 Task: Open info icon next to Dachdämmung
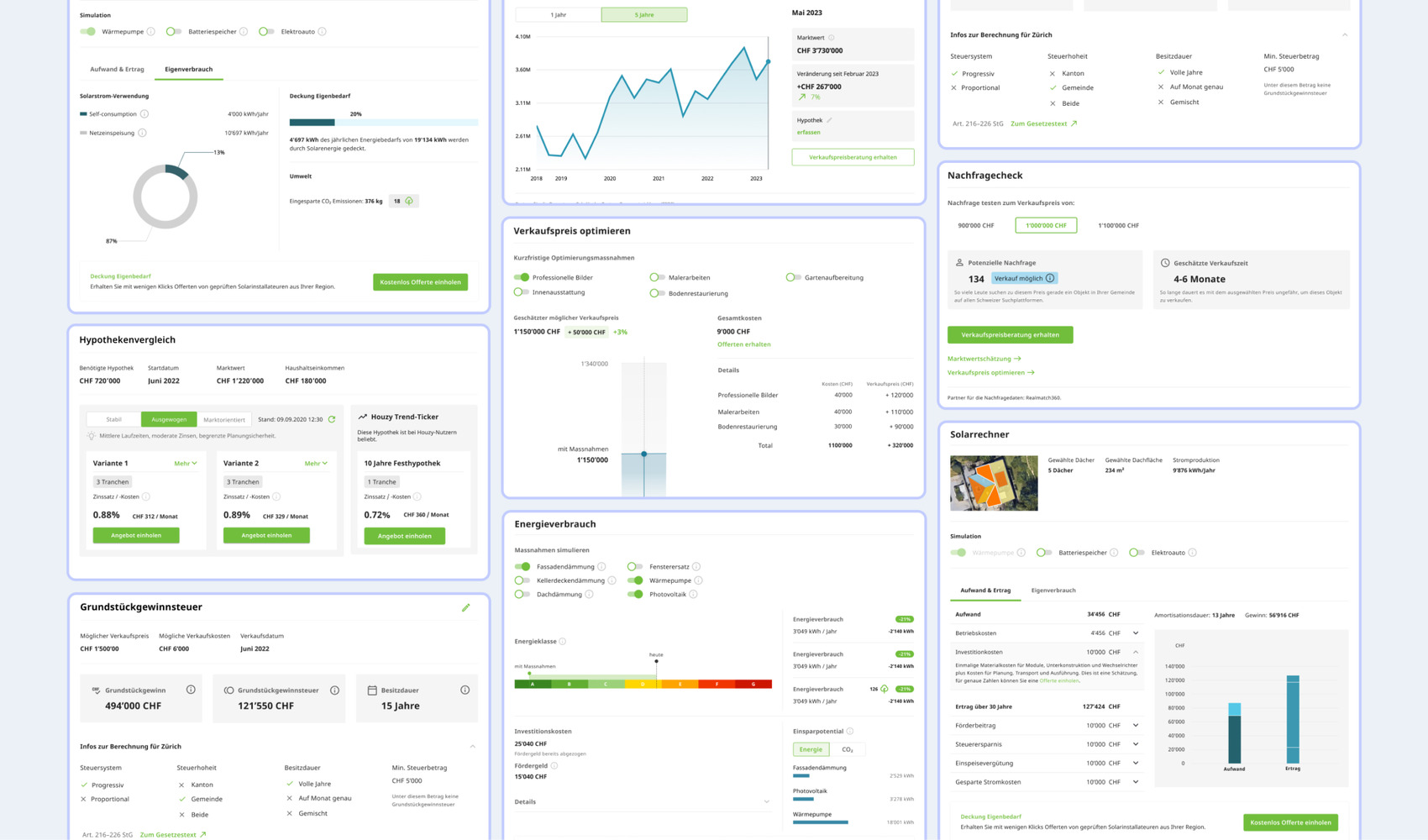coord(589,595)
